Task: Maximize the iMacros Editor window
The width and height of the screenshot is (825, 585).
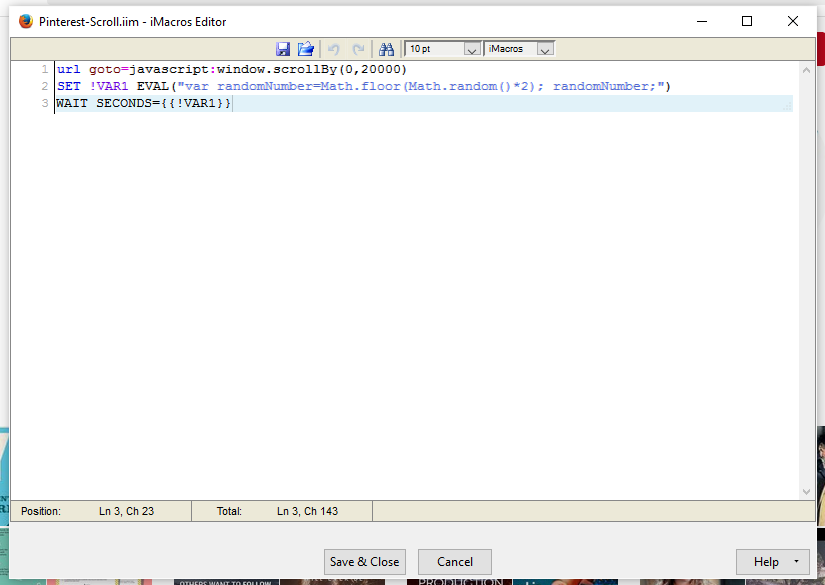Action: coord(747,21)
